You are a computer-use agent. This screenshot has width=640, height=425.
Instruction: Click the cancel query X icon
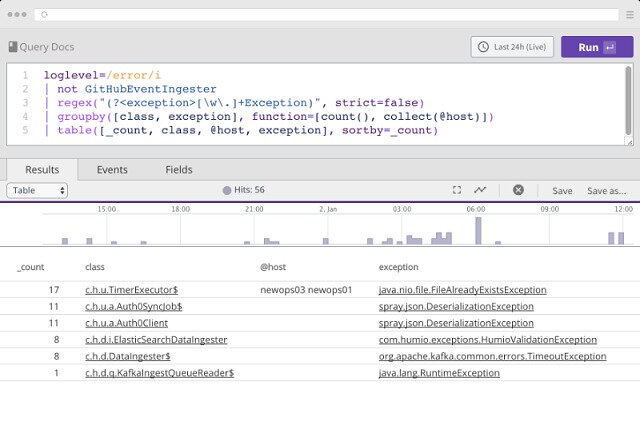coord(518,190)
